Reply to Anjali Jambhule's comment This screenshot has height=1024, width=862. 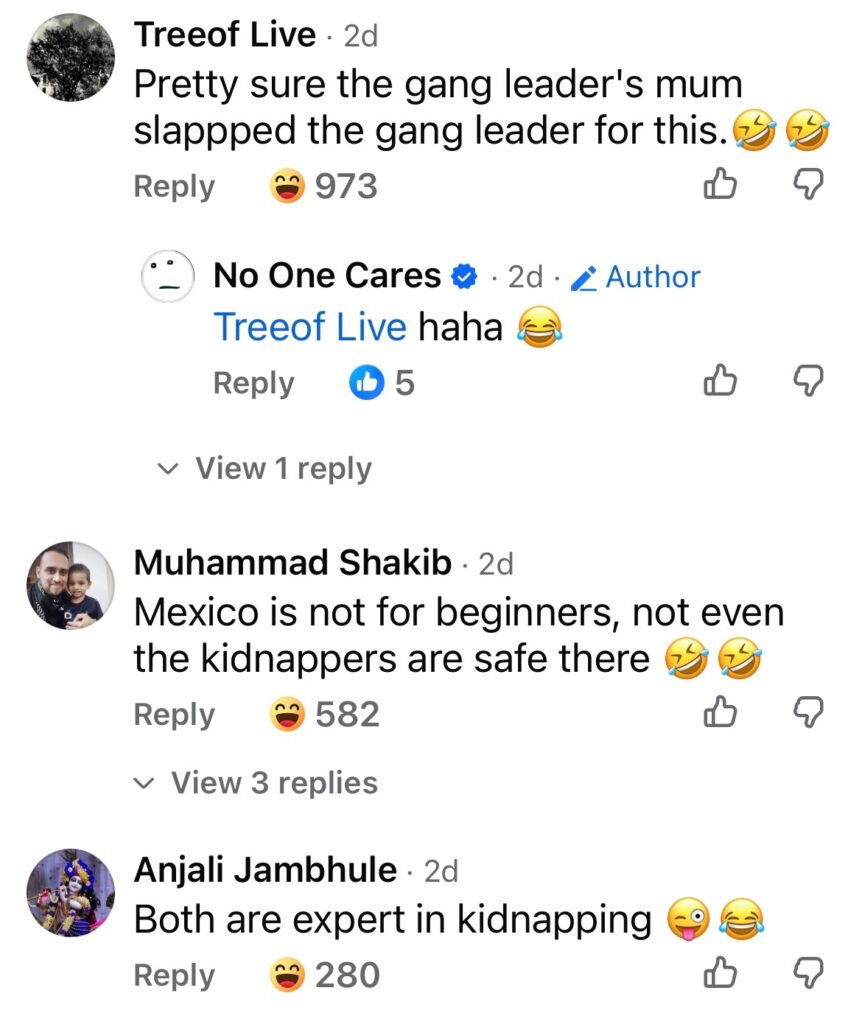pyautogui.click(x=174, y=975)
